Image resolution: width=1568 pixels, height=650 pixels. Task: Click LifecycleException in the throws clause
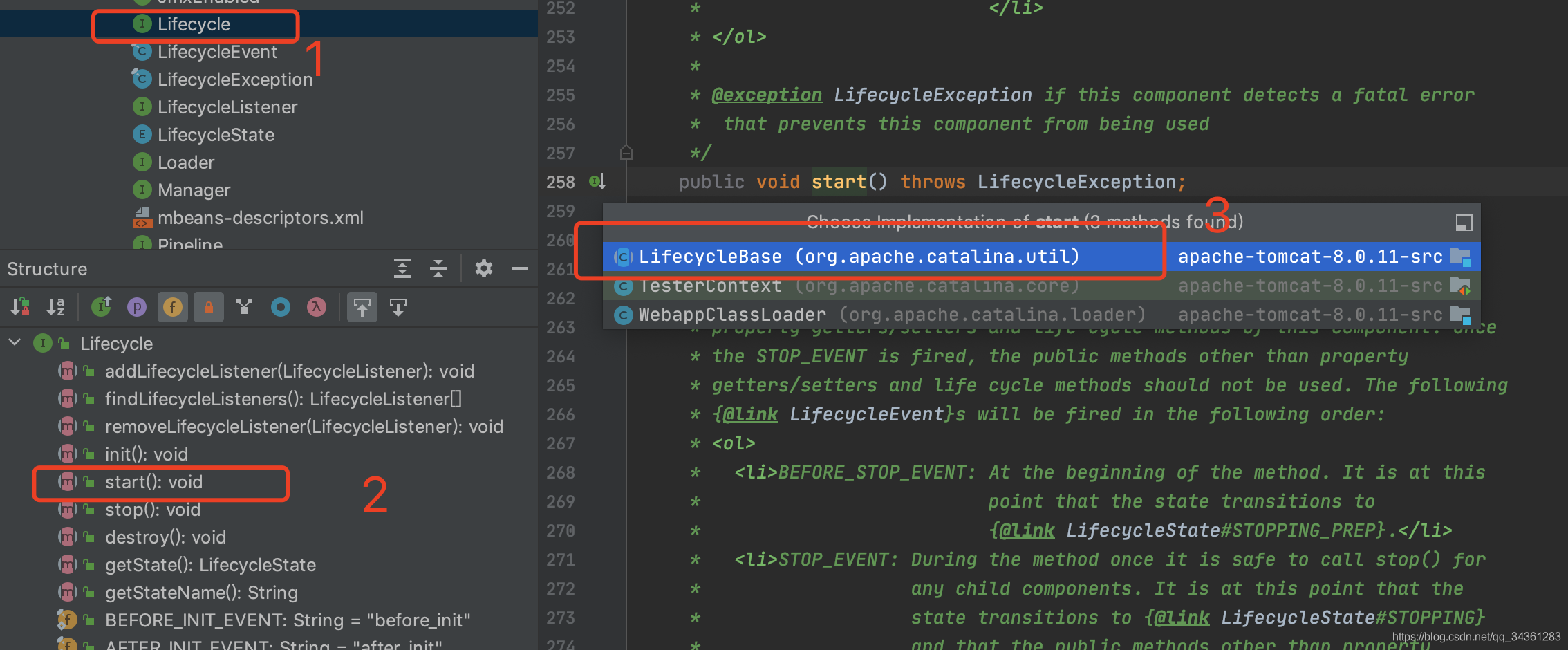[x=1076, y=182]
